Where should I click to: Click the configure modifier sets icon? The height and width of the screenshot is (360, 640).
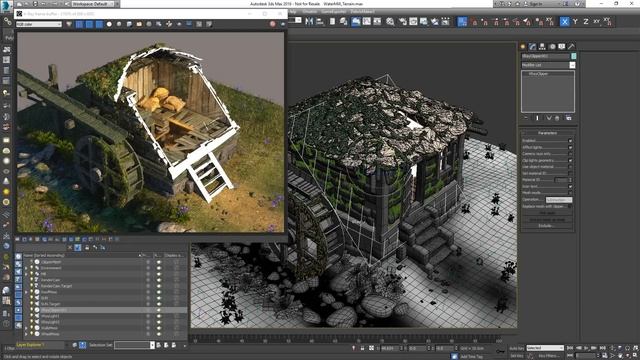[x=569, y=118]
